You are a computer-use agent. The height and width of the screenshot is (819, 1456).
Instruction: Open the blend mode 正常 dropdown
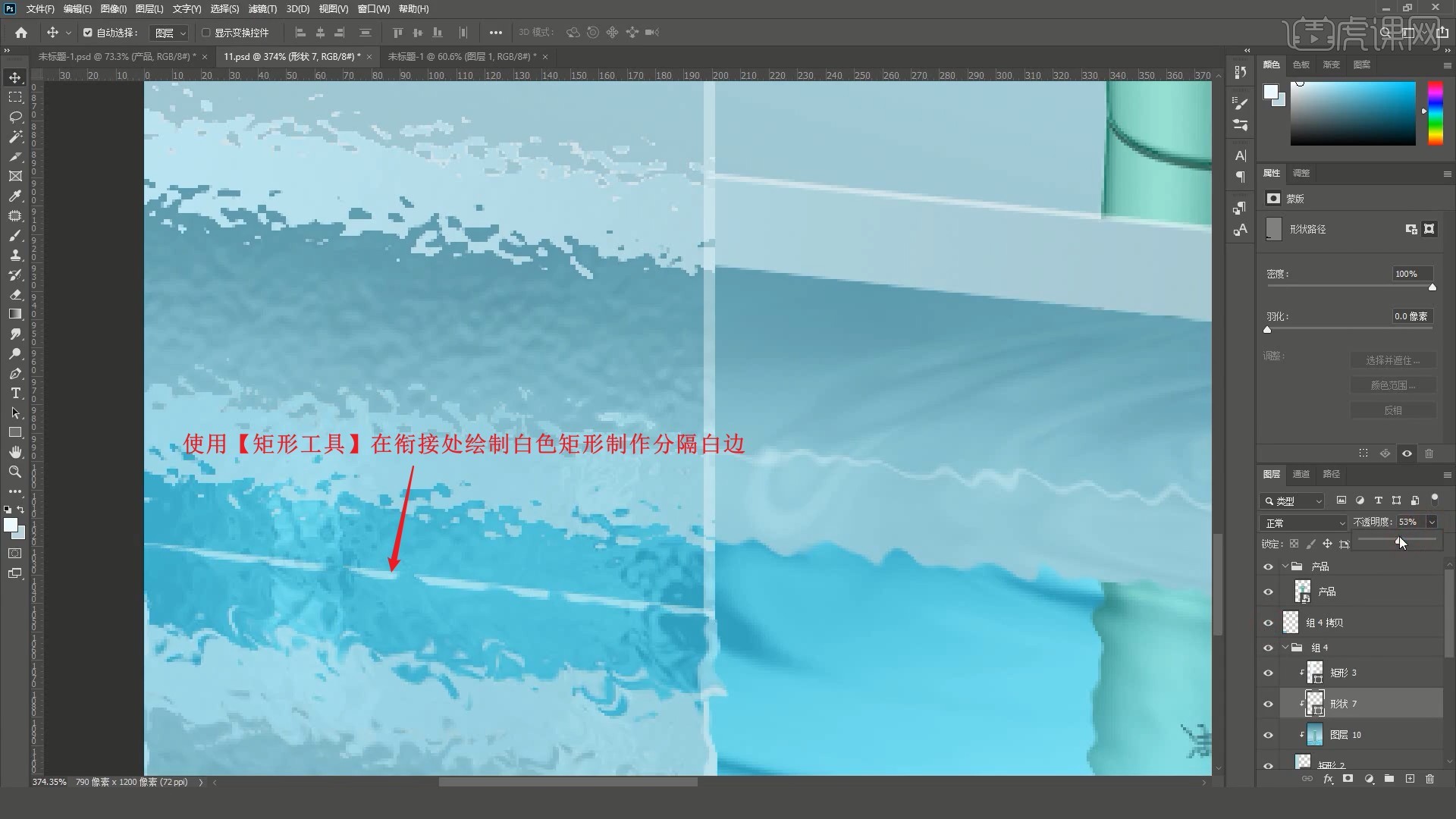(x=1304, y=522)
